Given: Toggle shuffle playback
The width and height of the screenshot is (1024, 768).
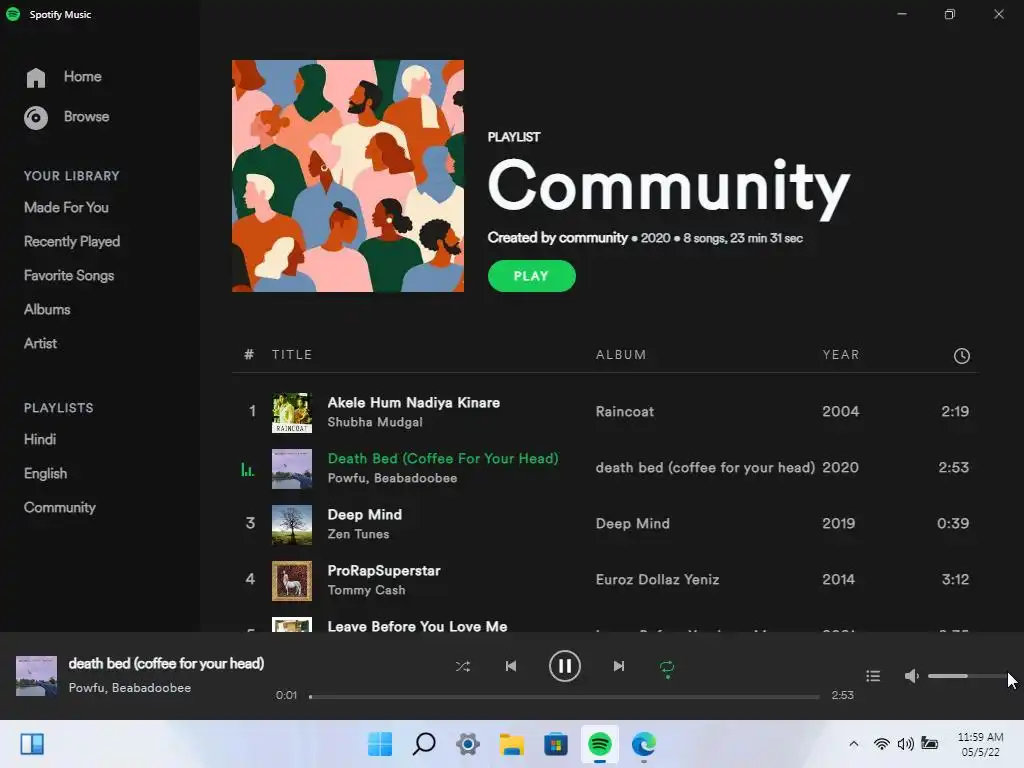Looking at the screenshot, I should coord(462,666).
